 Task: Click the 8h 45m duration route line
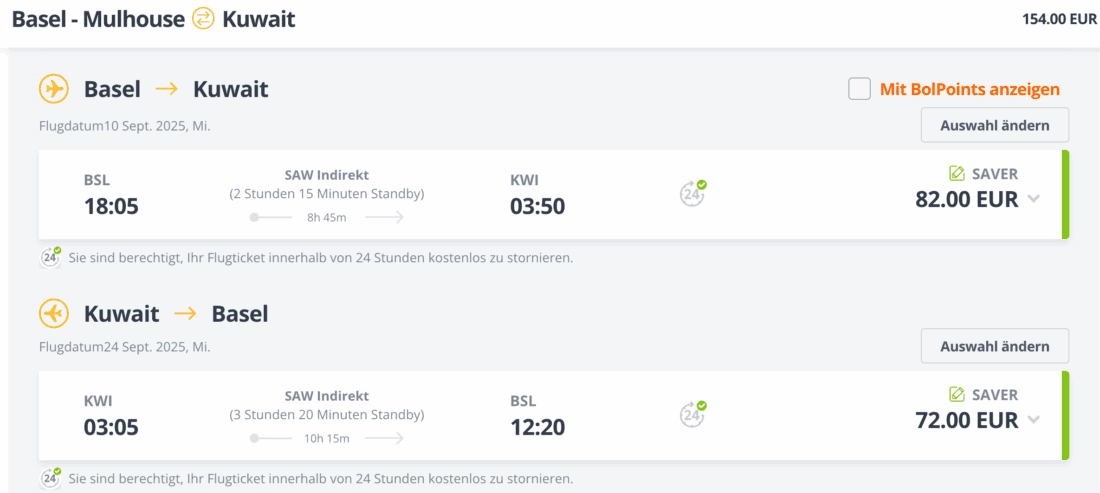pyautogui.click(x=327, y=217)
